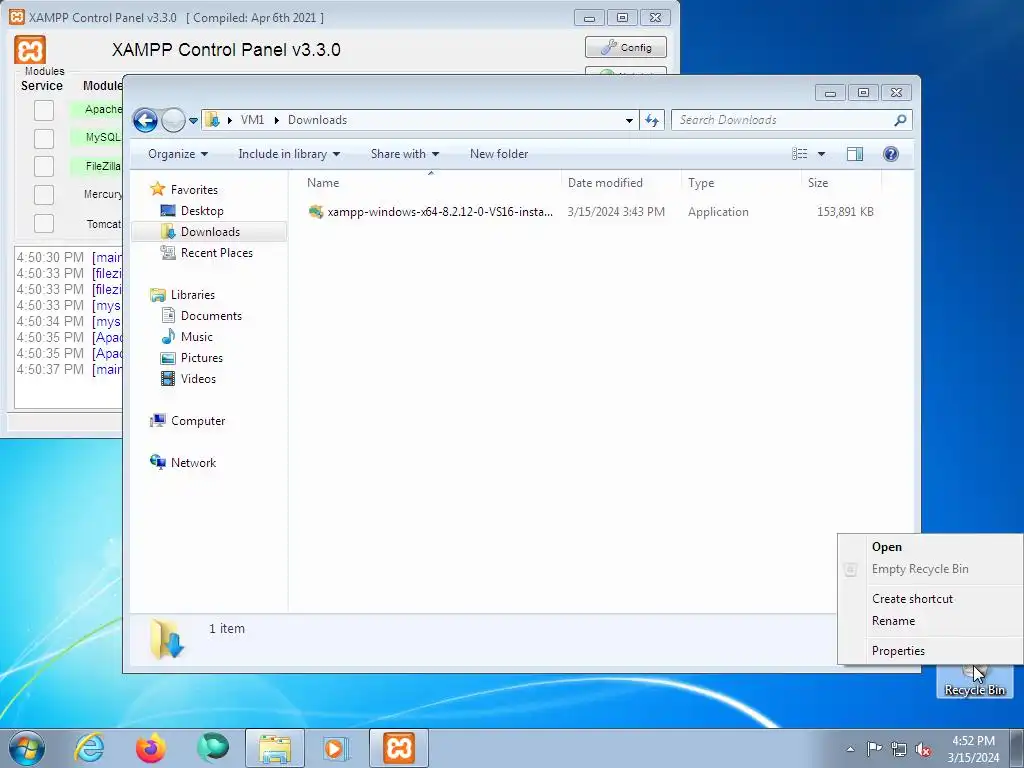
Task: Toggle the preview pane icon
Action: click(855, 154)
